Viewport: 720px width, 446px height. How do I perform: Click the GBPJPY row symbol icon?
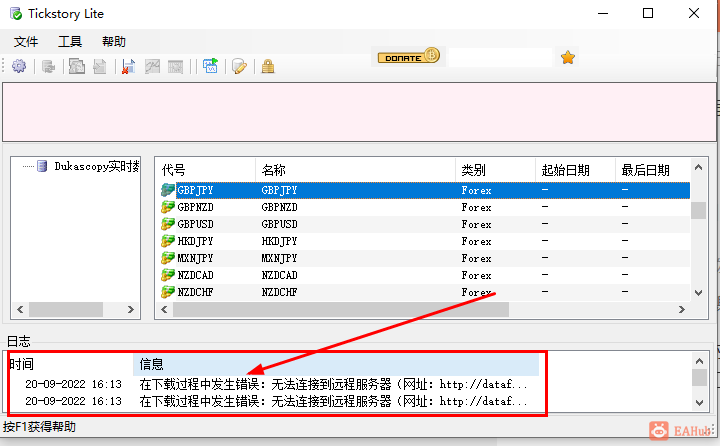point(168,190)
